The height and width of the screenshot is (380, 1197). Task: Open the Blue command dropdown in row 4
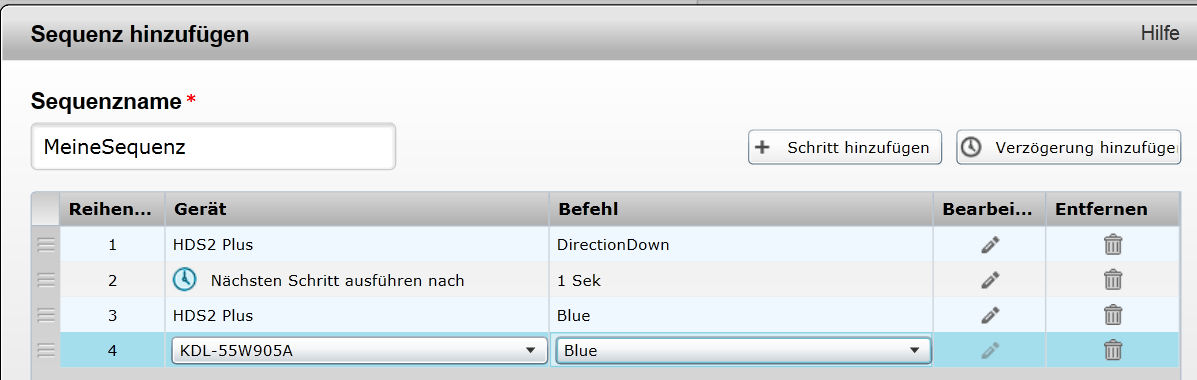pos(744,351)
